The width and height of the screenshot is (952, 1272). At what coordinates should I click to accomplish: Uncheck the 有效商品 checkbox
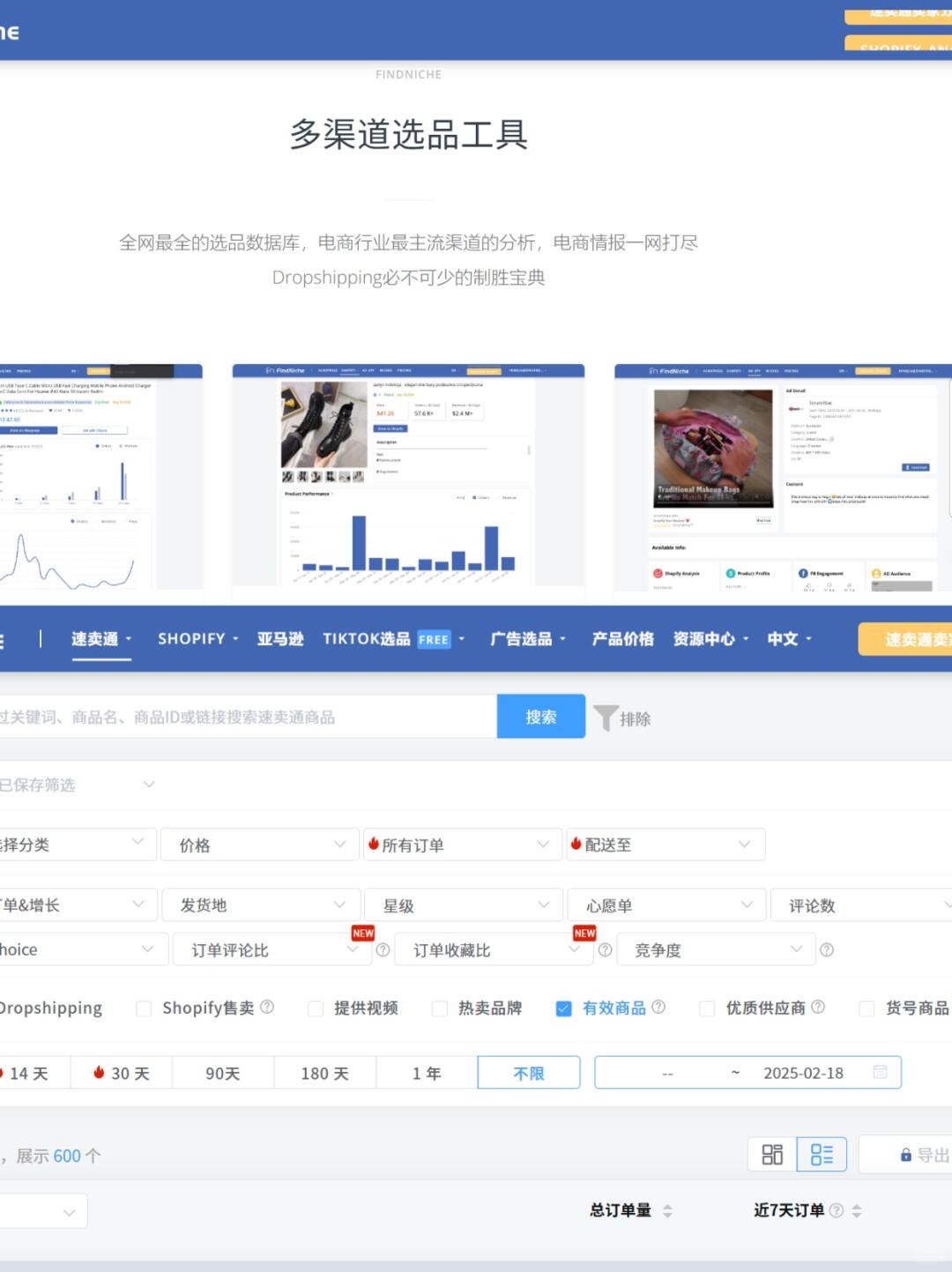tap(564, 1008)
